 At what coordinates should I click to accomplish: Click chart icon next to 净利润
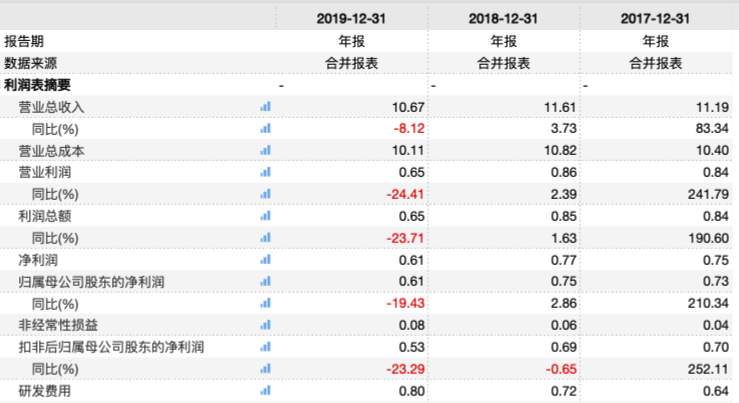pyautogui.click(x=265, y=260)
